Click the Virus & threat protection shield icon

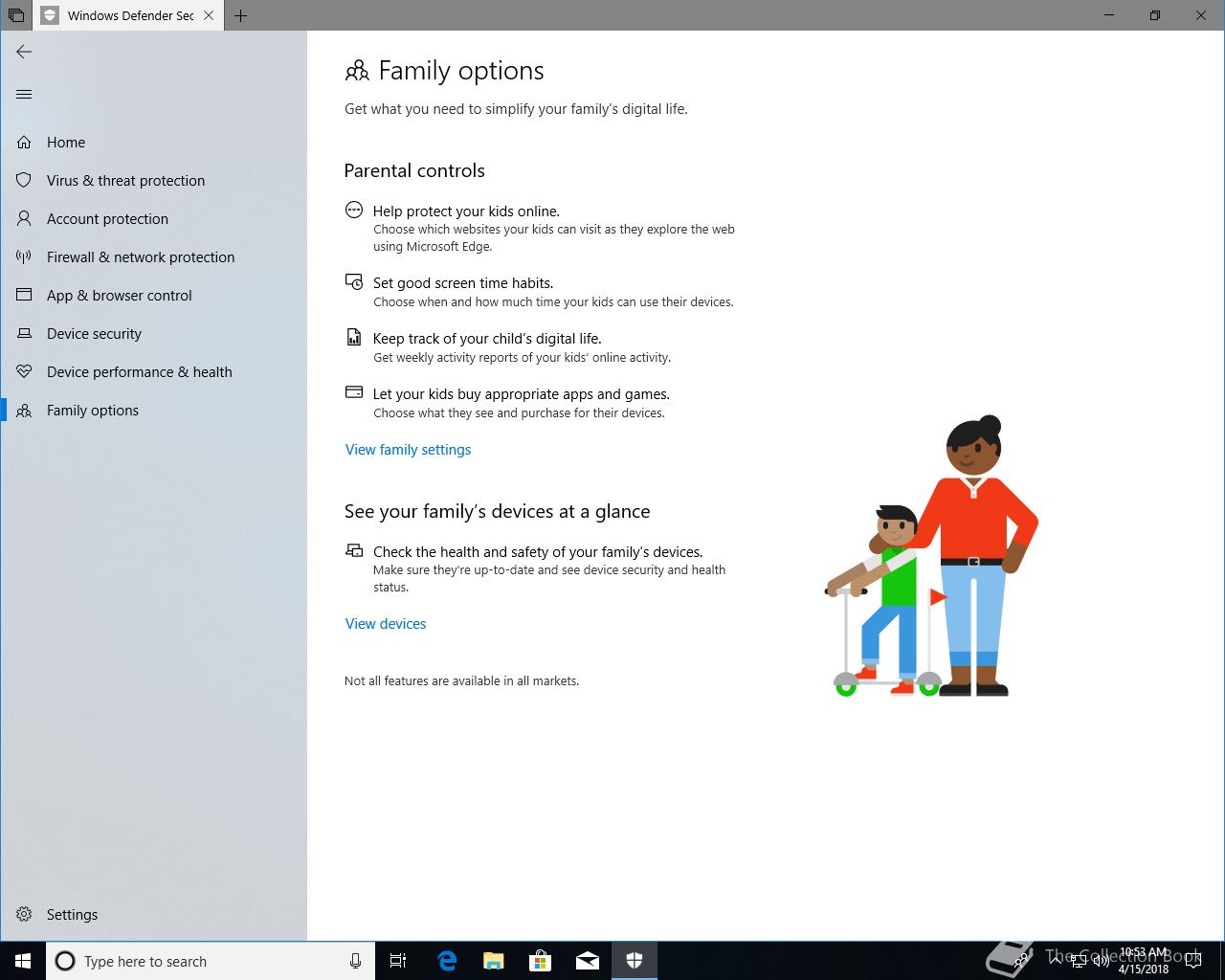(x=24, y=180)
